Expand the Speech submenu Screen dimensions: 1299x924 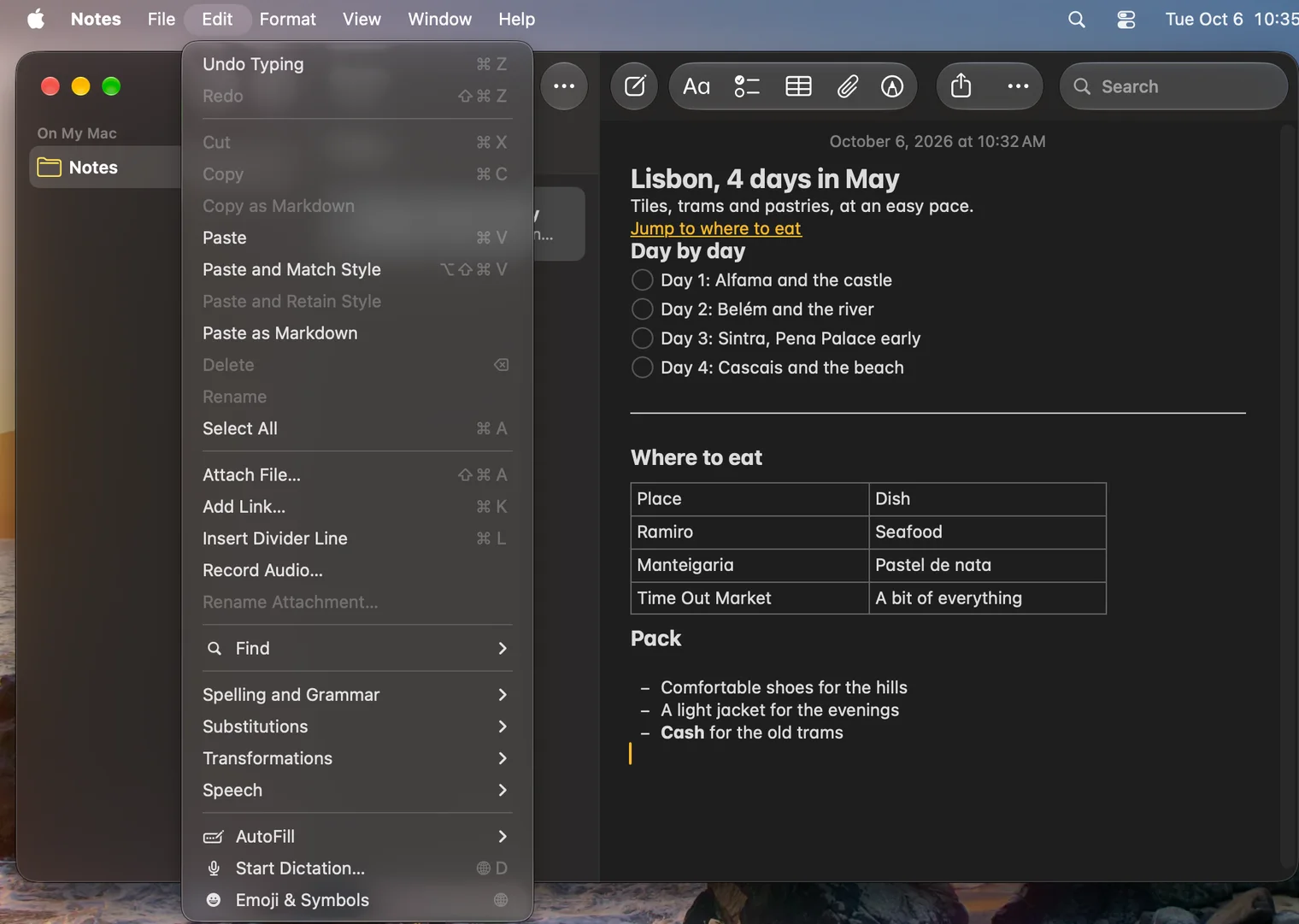(x=357, y=791)
